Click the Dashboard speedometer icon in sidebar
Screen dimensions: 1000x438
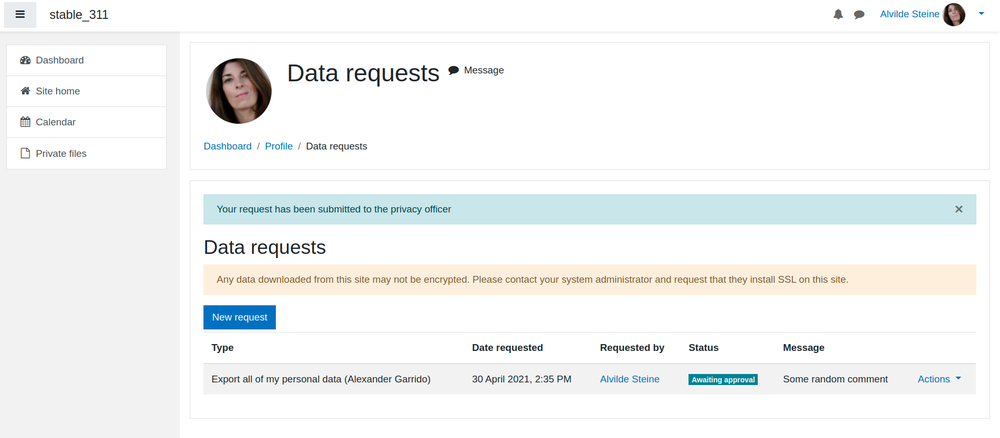26,60
